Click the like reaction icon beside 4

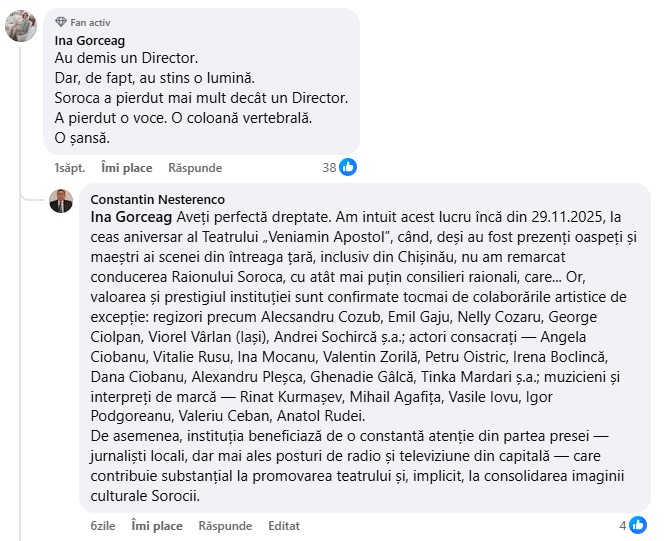[637, 525]
